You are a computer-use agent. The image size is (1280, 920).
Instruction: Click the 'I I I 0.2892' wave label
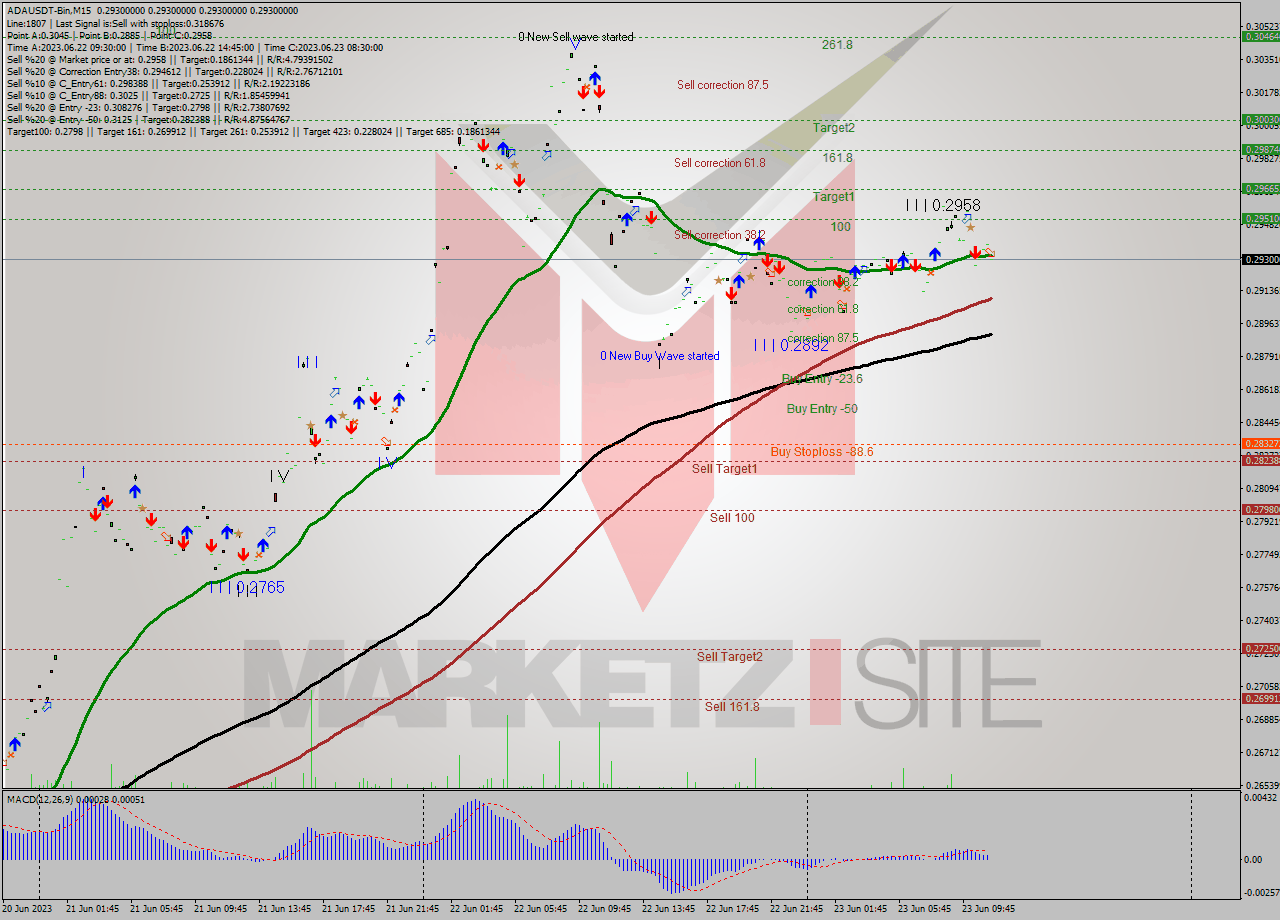[792, 345]
